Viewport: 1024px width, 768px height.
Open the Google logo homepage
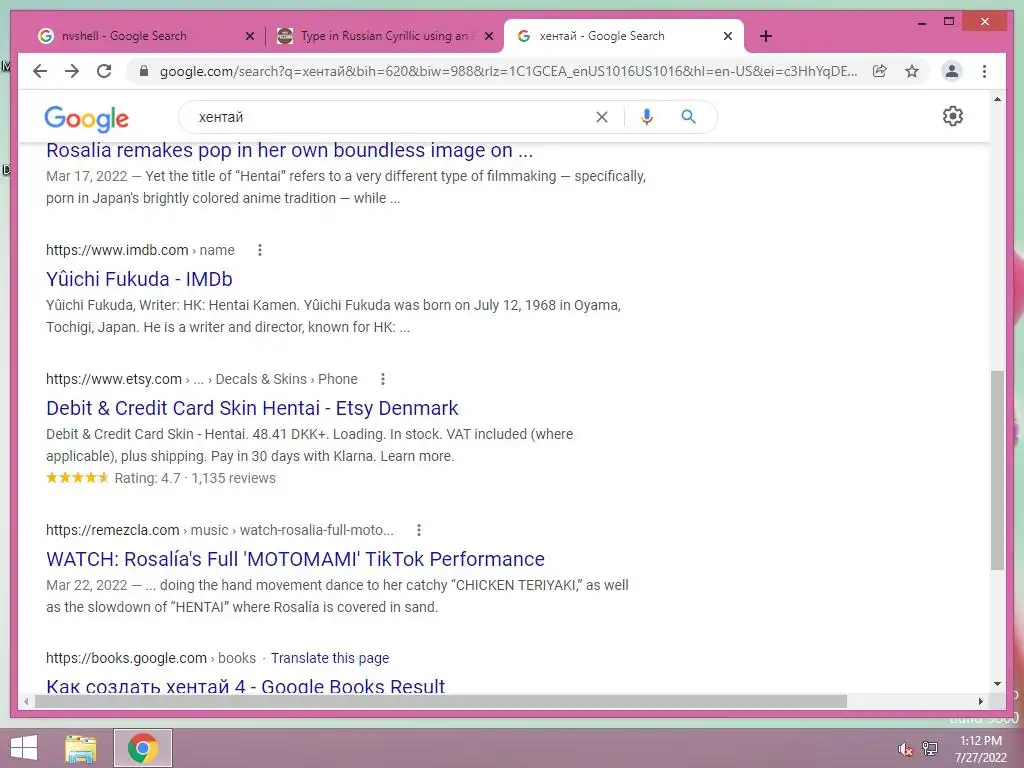coord(86,119)
